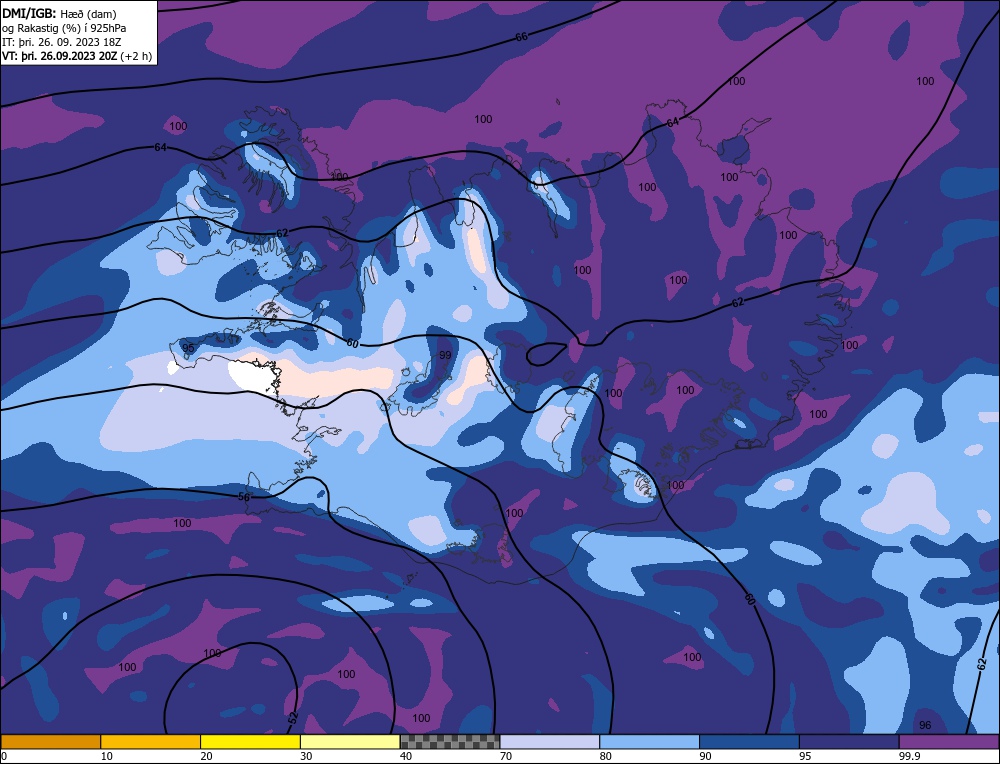Click the medium blue 90–95 legend swatch
1000x764 pixels.
pos(749,742)
